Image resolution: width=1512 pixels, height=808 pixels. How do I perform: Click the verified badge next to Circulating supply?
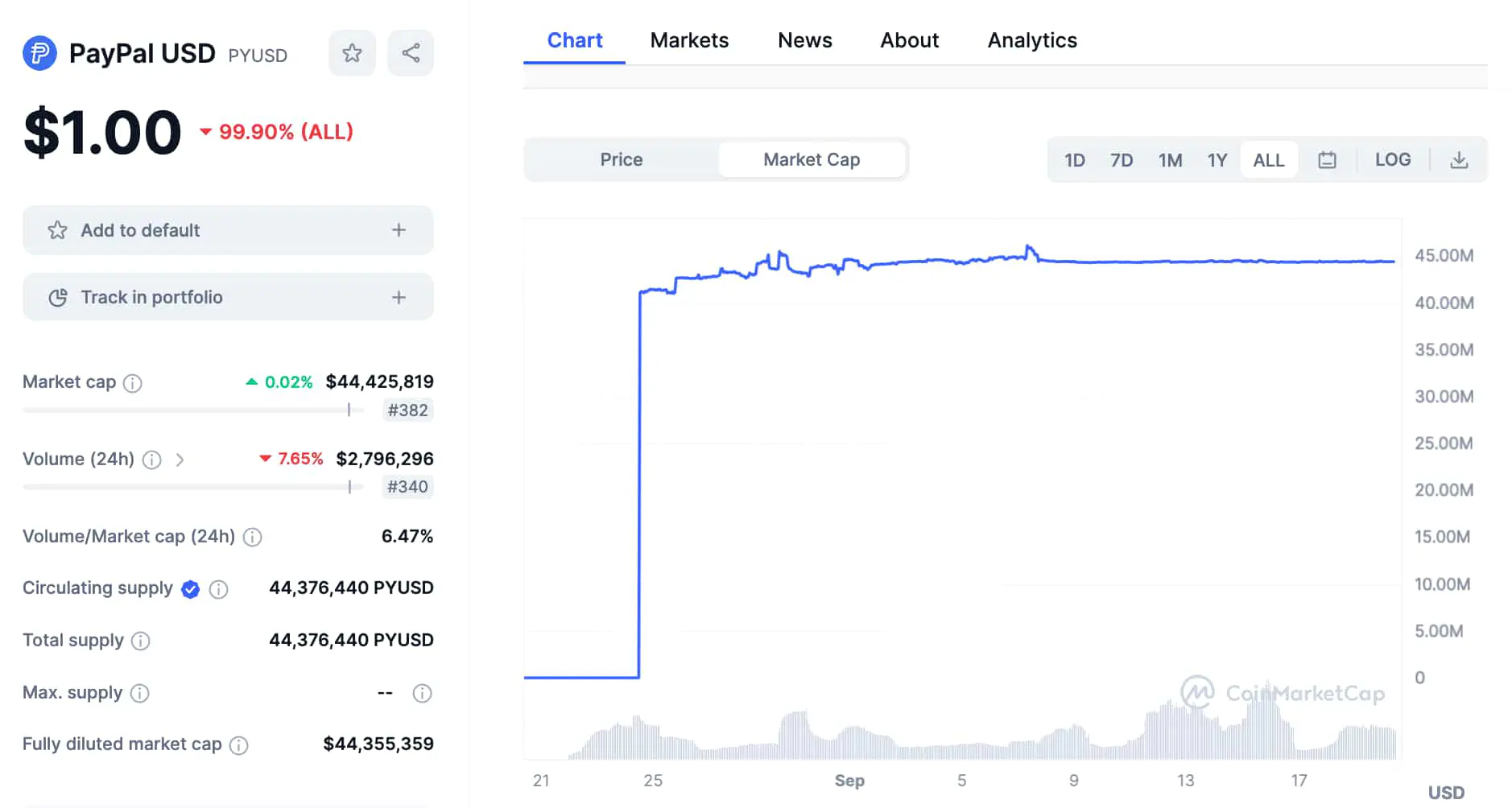[190, 589]
